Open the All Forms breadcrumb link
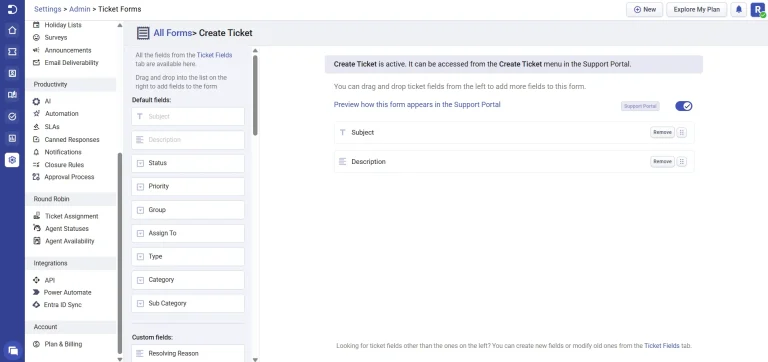Viewport: 768px width, 362px height. point(172,33)
